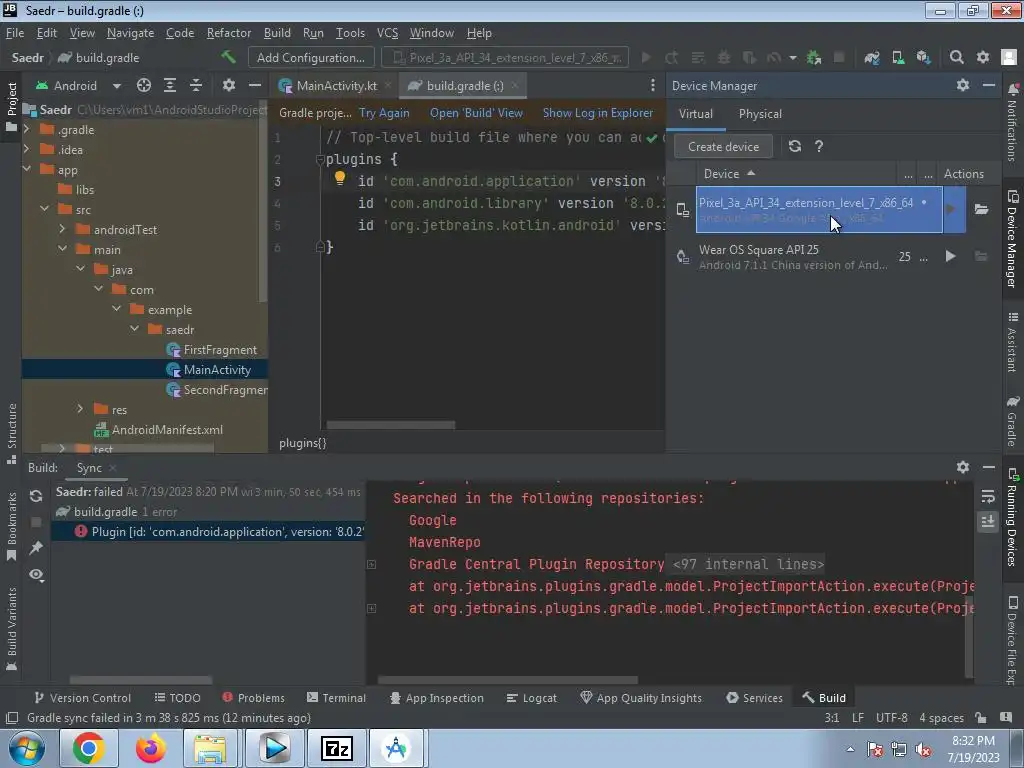Toggle Running Devices side tool window

(1013, 517)
